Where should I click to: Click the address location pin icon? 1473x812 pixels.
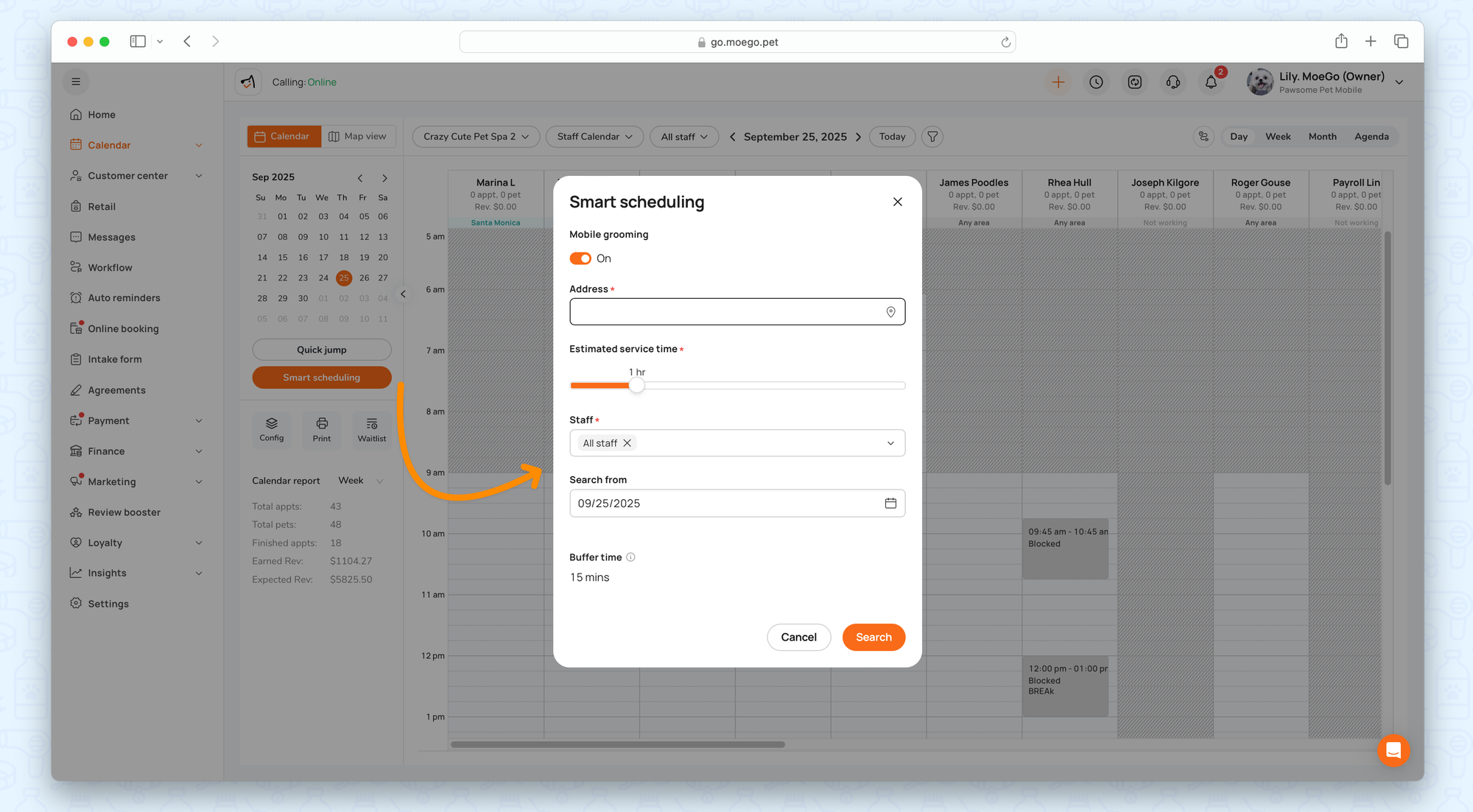pos(890,312)
